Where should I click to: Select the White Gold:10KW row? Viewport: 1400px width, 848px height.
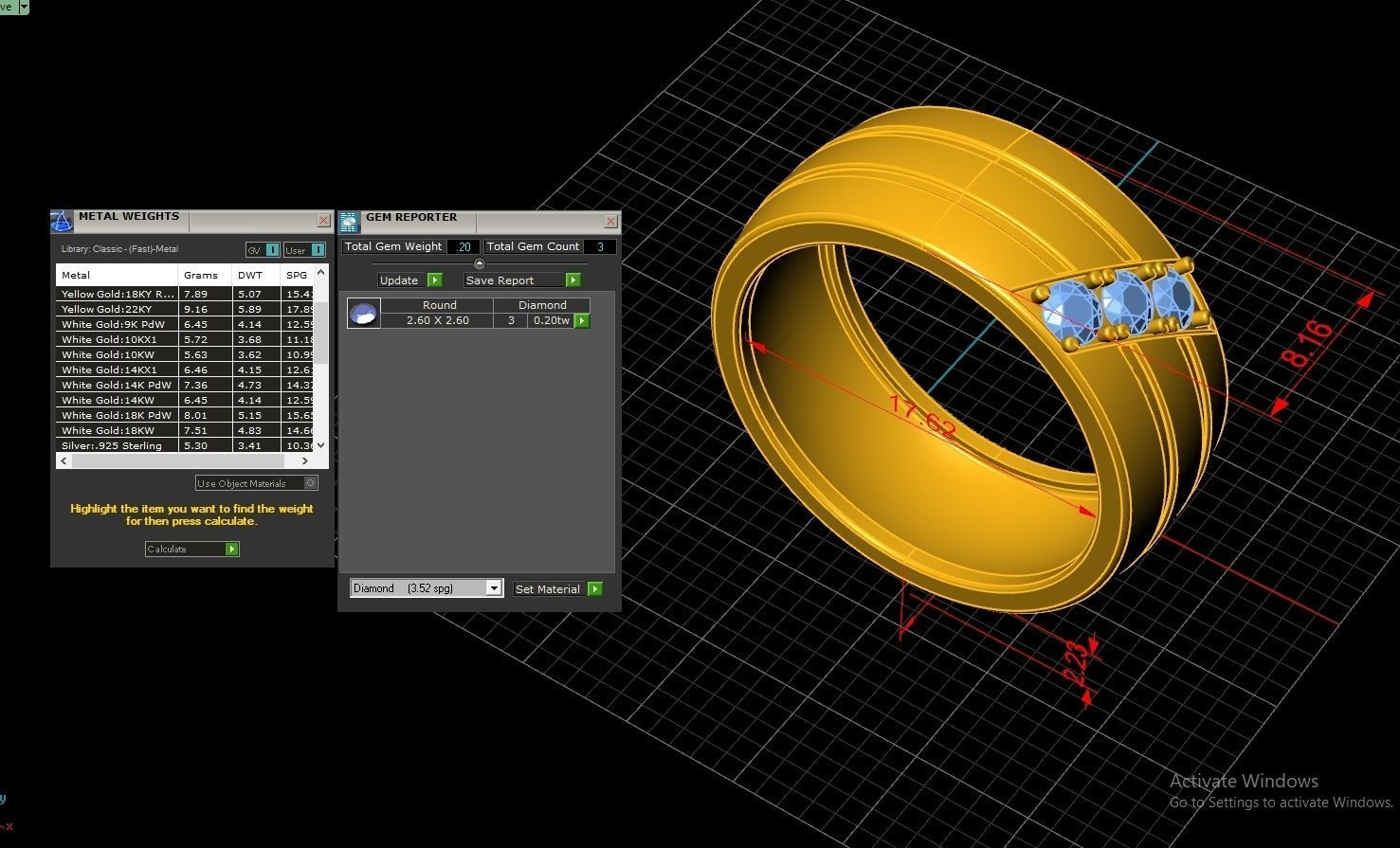pos(185,354)
